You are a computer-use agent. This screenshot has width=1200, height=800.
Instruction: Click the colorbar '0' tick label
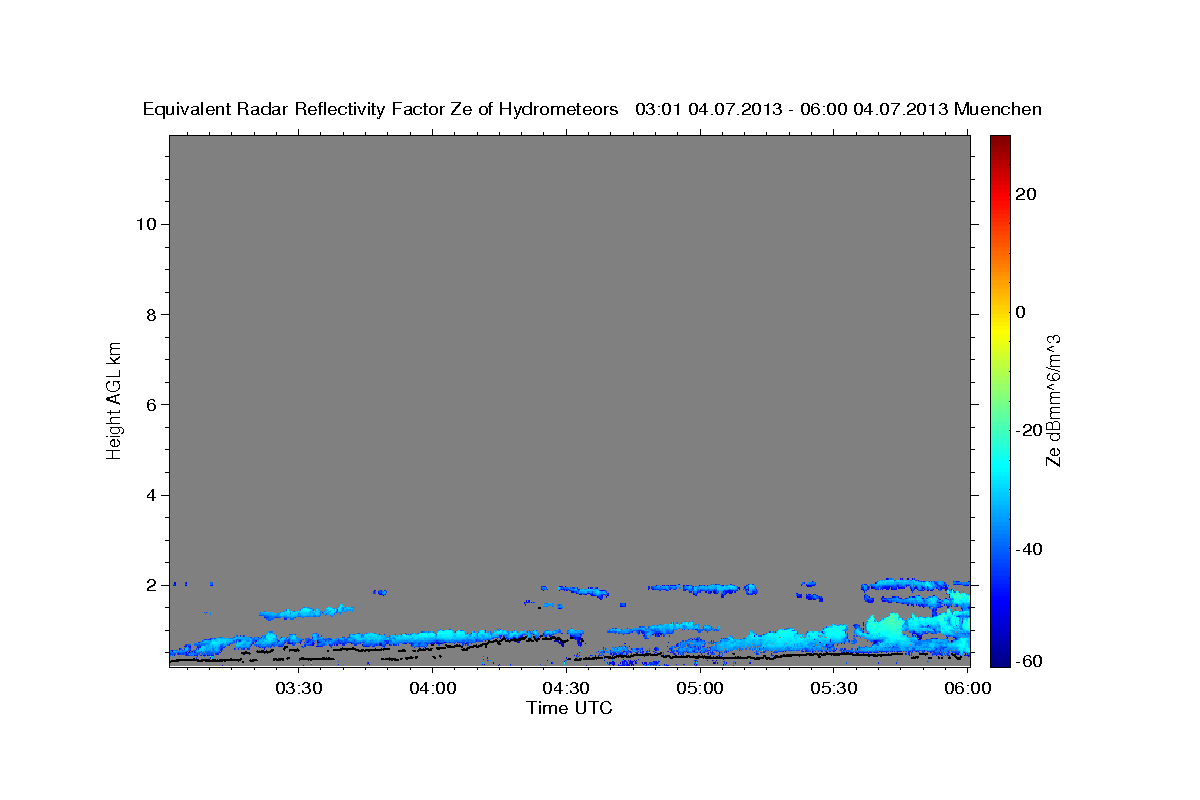click(x=1020, y=312)
